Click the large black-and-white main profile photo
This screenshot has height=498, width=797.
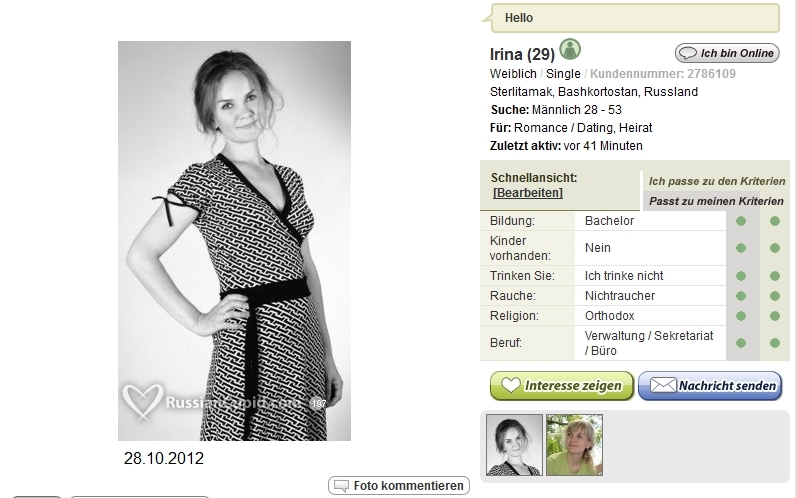point(234,241)
